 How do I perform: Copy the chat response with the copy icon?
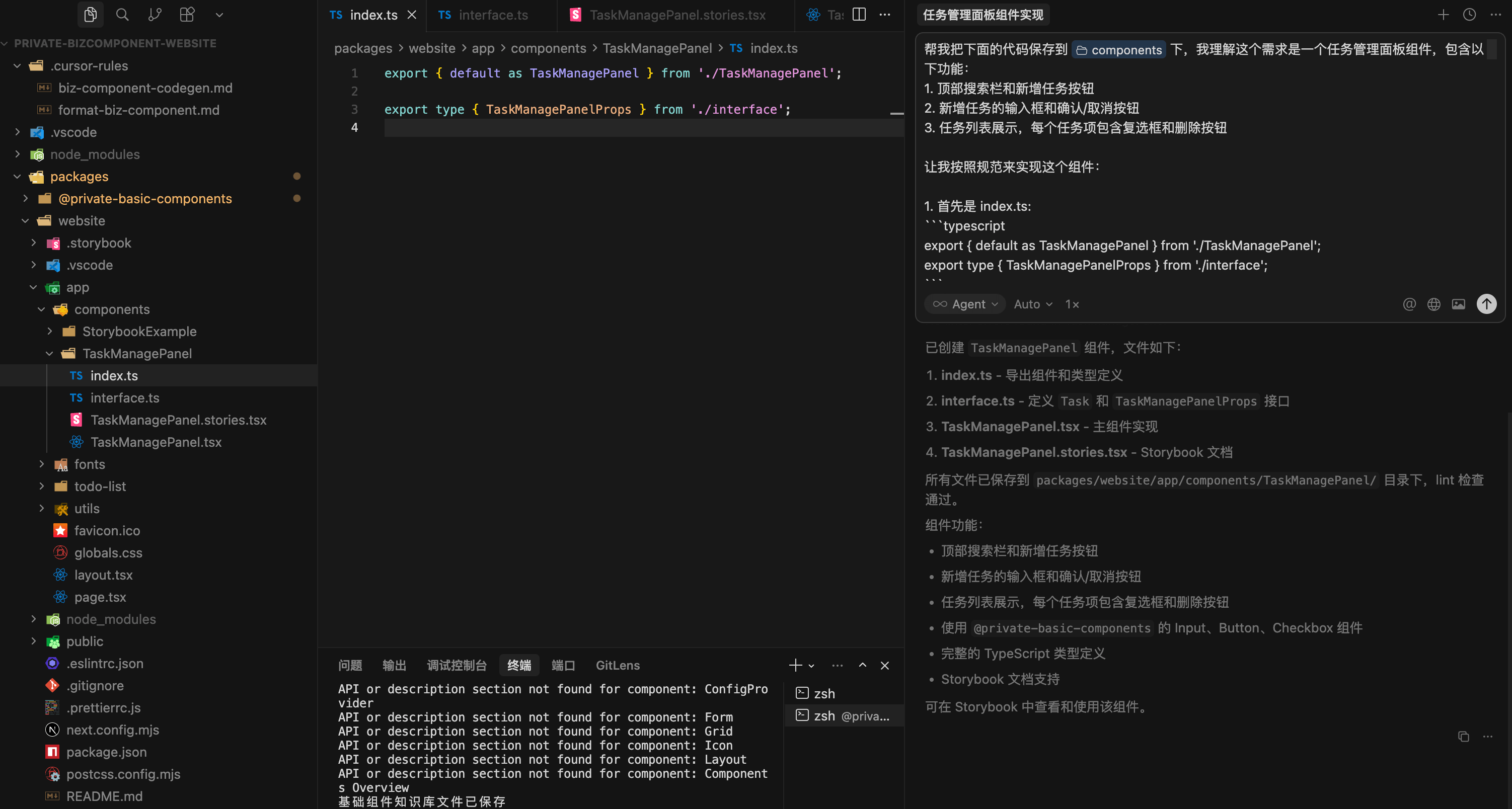(x=1463, y=737)
